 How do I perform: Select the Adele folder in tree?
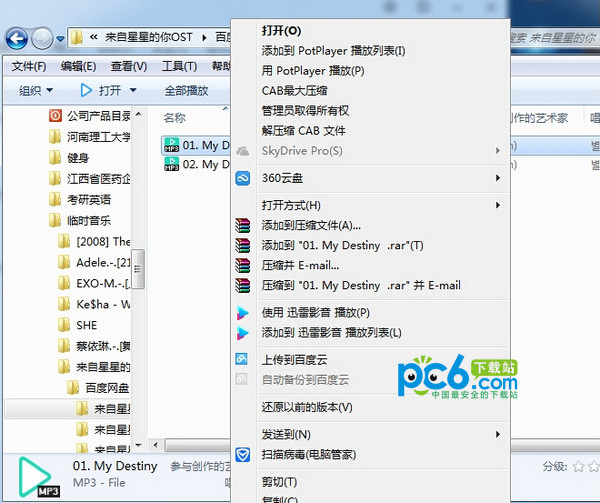pos(103,262)
